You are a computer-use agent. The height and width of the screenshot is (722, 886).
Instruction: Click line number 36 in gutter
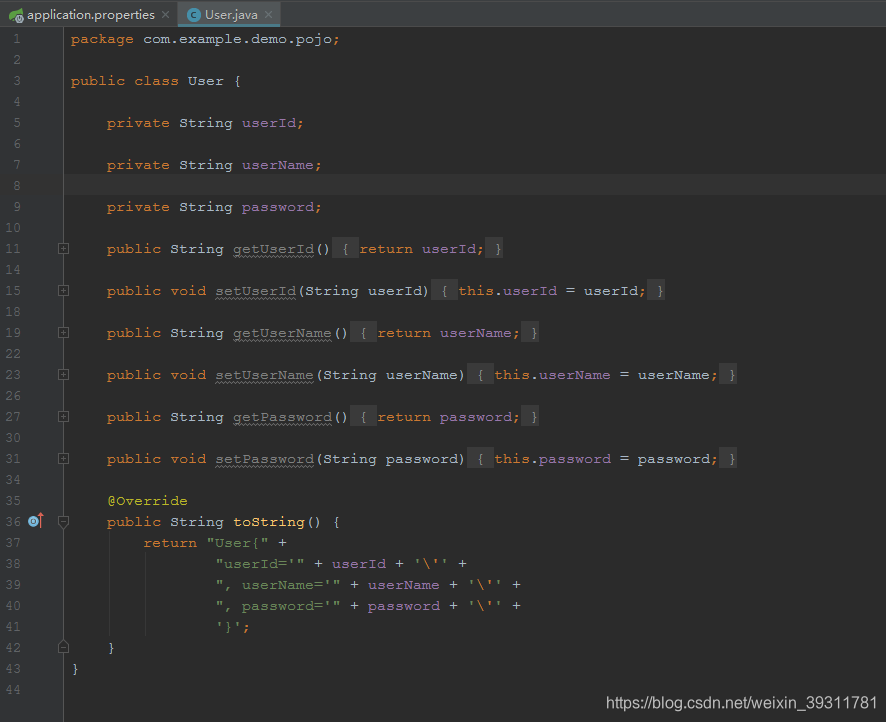point(14,521)
